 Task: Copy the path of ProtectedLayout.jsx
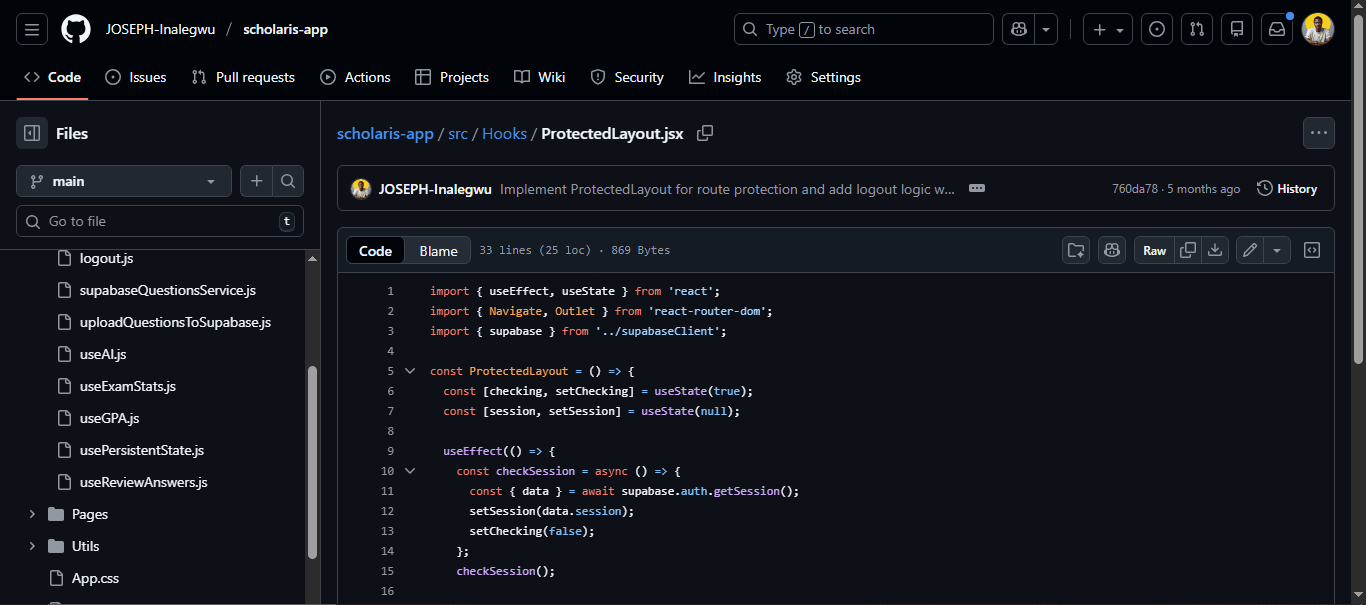[x=705, y=132]
